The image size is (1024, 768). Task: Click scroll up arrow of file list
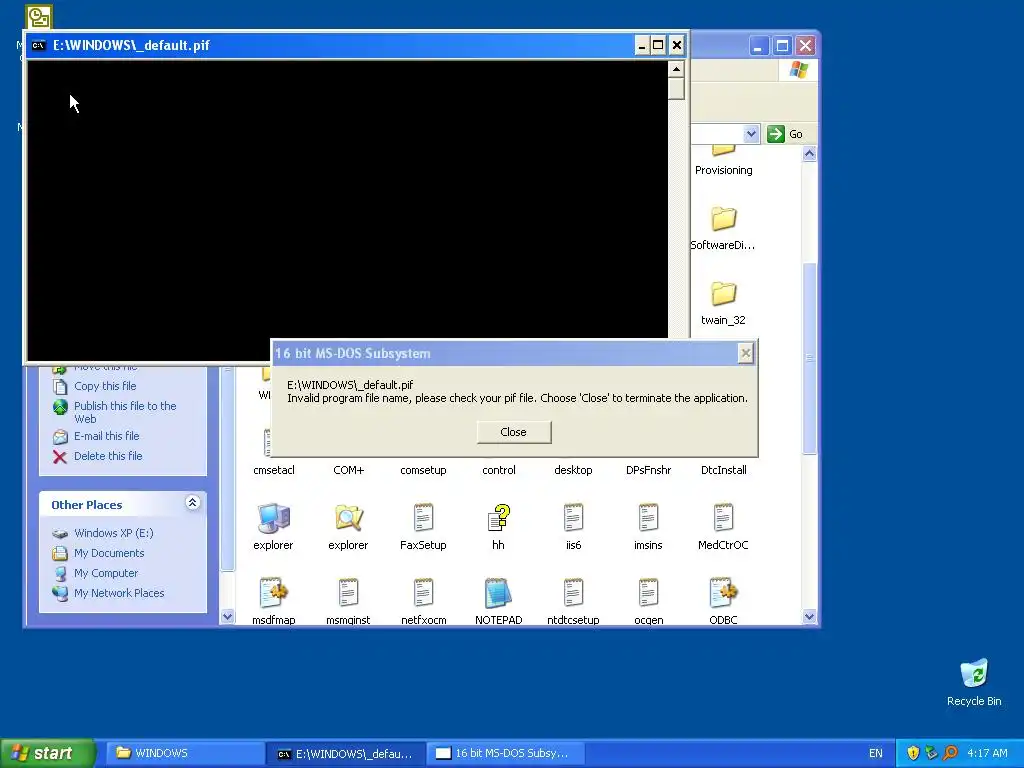point(809,154)
